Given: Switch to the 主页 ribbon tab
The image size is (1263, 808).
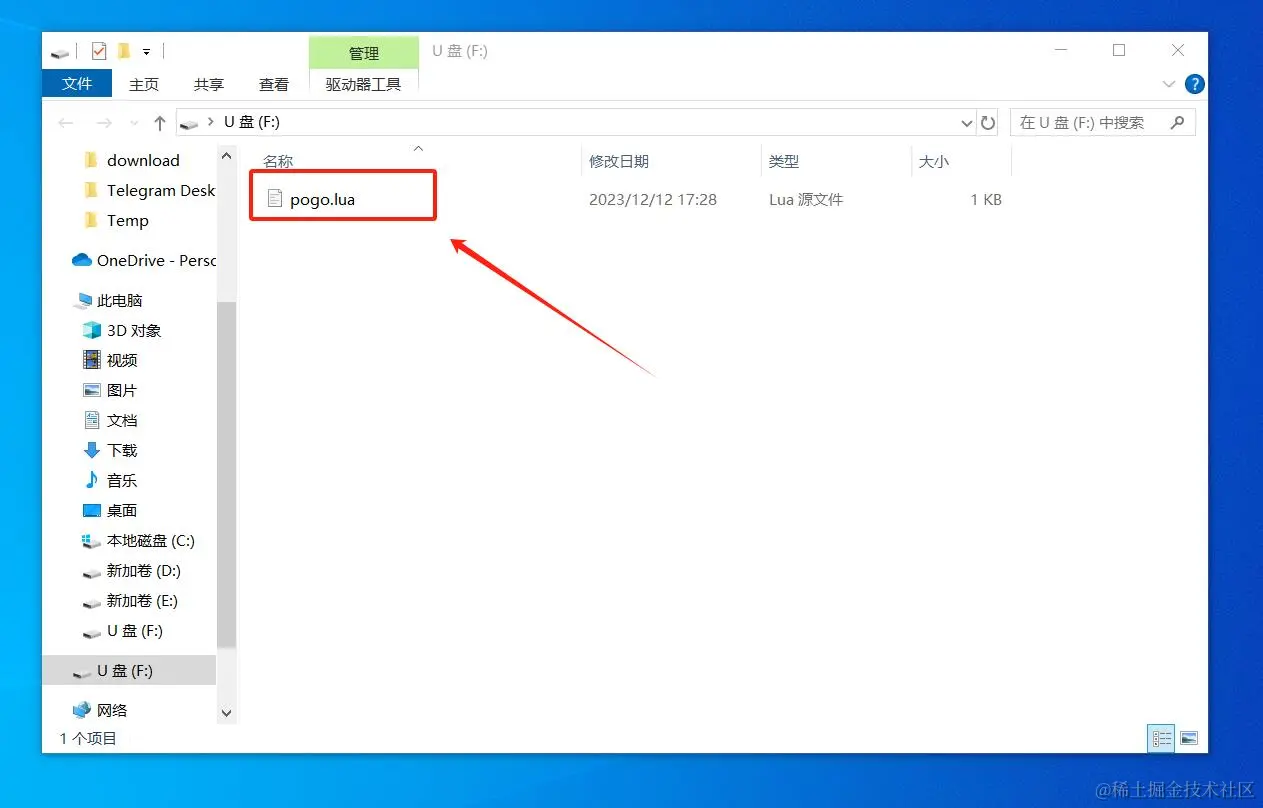Looking at the screenshot, I should point(144,85).
